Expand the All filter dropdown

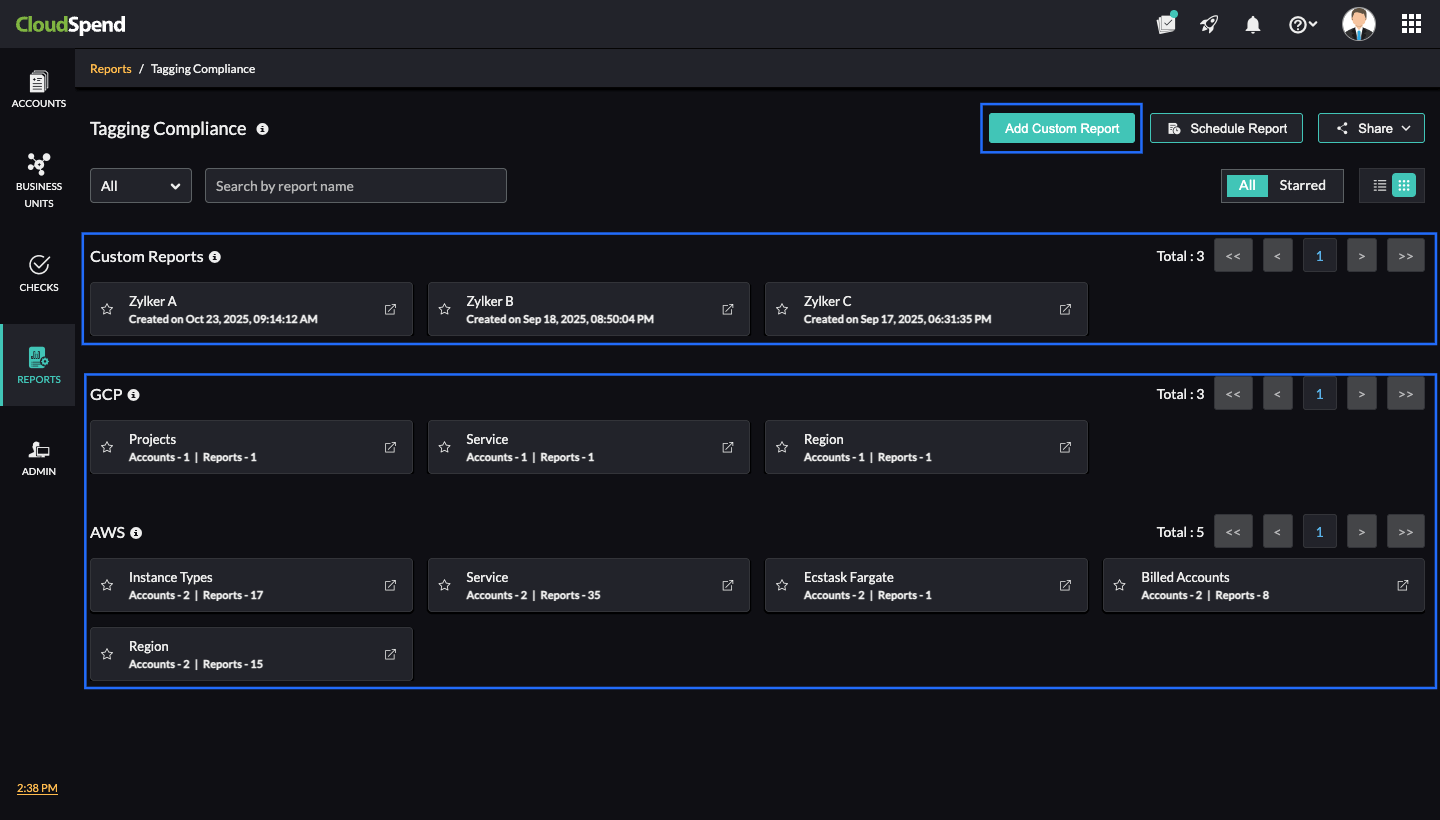[x=141, y=186]
